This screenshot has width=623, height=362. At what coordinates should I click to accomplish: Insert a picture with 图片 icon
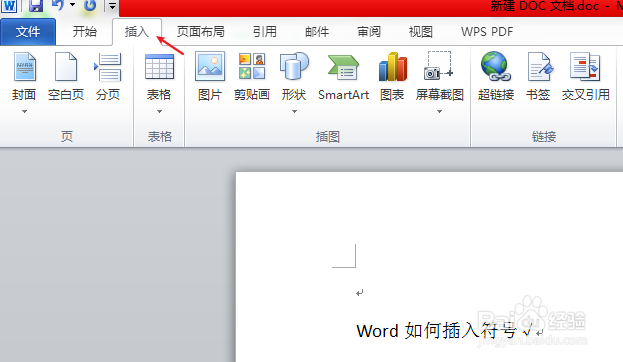click(210, 76)
